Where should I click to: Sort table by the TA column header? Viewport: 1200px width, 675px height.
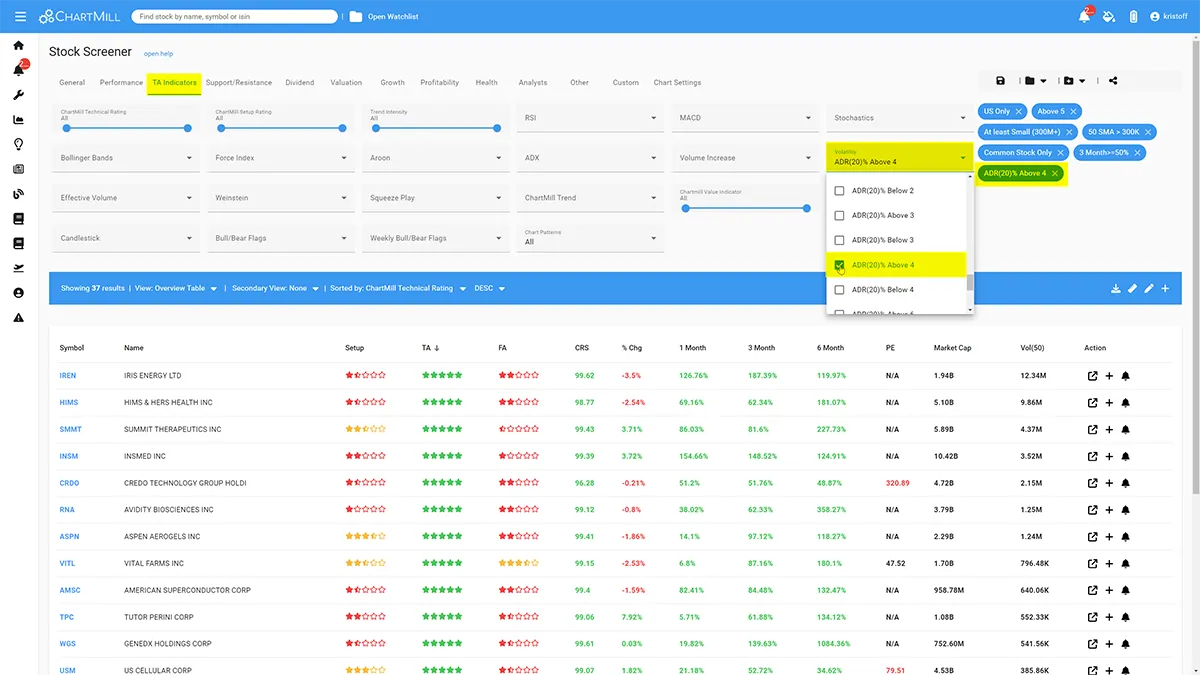pyautogui.click(x=431, y=348)
